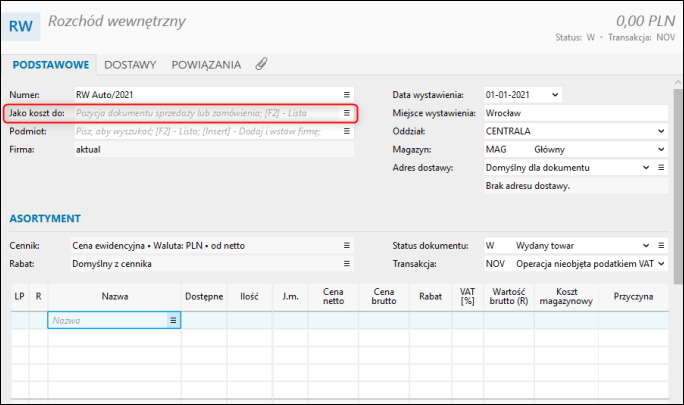Viewport: 684px width, 405px height.
Task: Click the Przyczyna column header
Action: pyautogui.click(x=633, y=296)
